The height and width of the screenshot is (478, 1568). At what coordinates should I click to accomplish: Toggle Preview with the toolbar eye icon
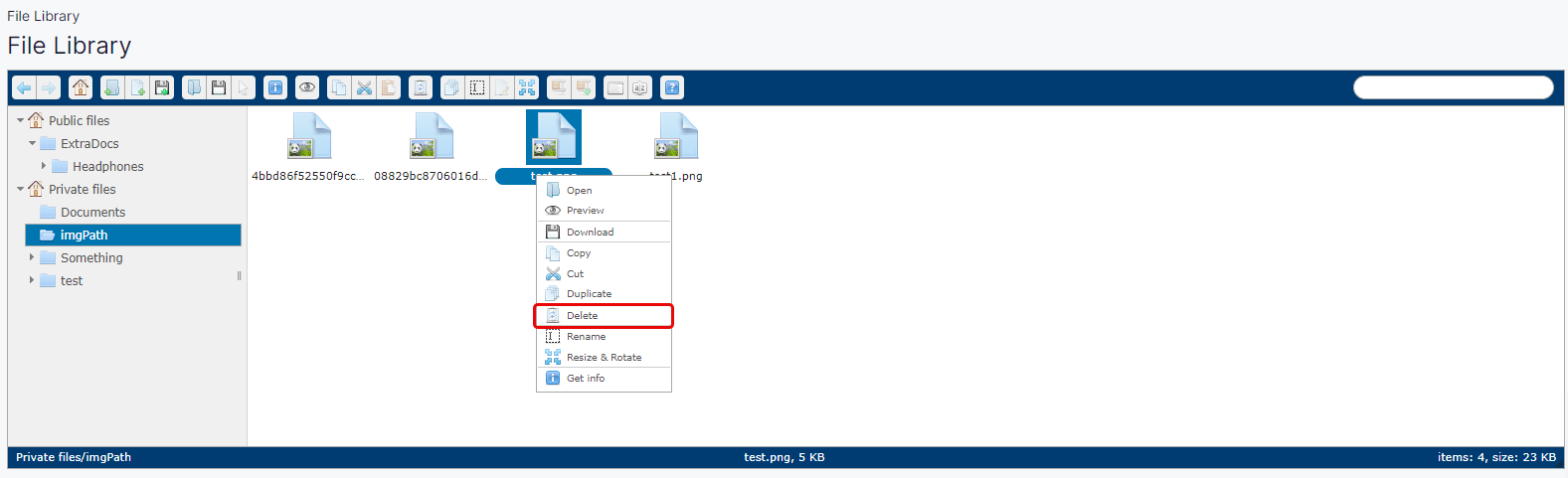308,87
